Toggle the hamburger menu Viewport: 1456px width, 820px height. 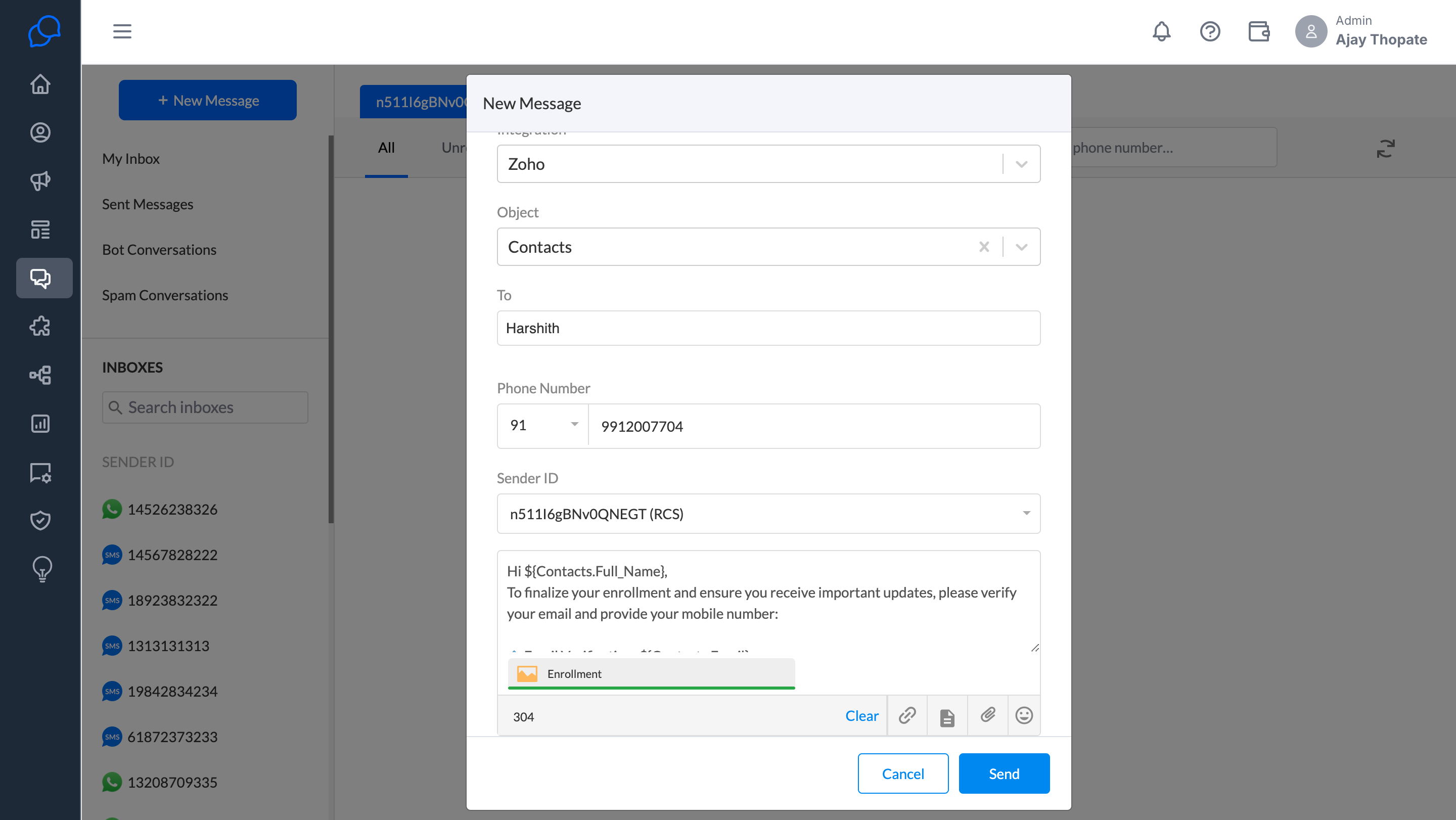tap(122, 32)
